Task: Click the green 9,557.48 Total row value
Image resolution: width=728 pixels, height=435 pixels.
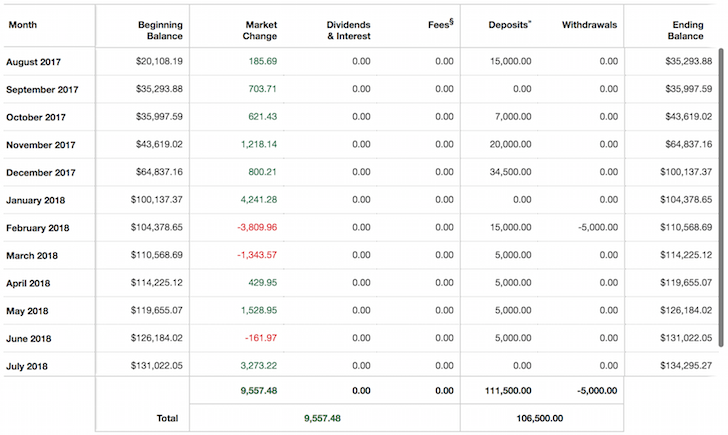Action: [322, 418]
